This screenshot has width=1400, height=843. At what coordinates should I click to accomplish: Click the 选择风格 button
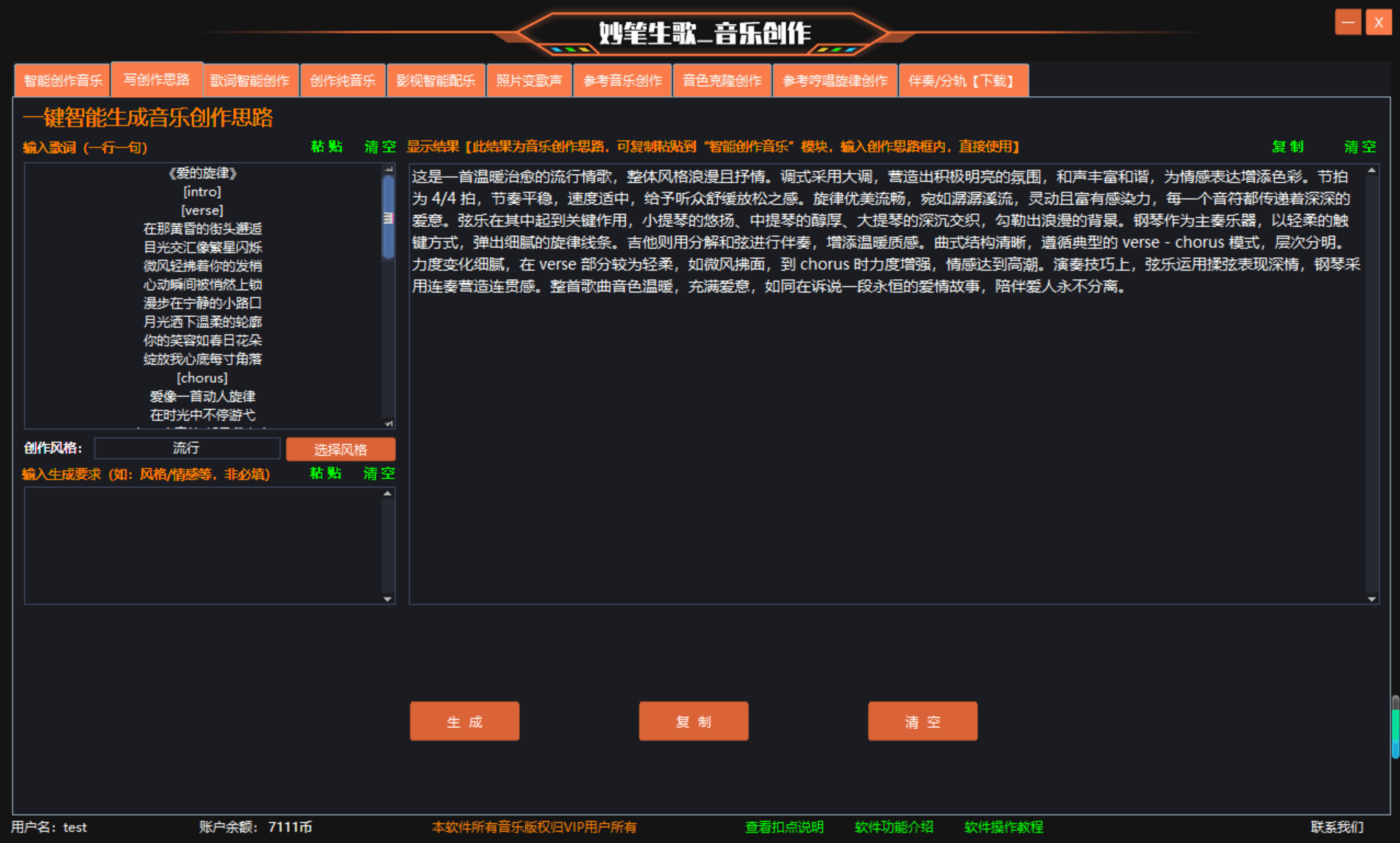(x=341, y=449)
